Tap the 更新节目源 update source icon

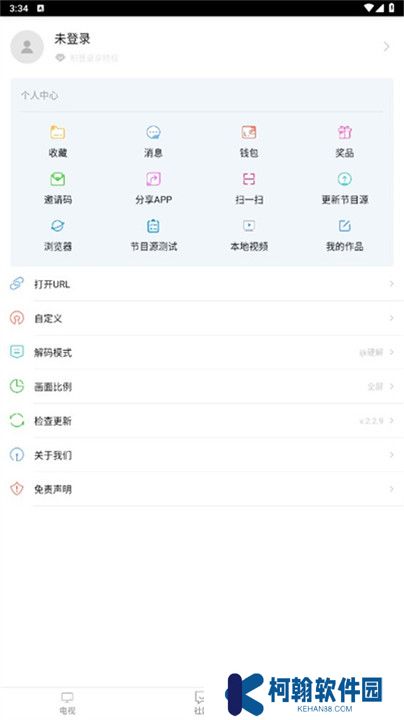pos(344,179)
